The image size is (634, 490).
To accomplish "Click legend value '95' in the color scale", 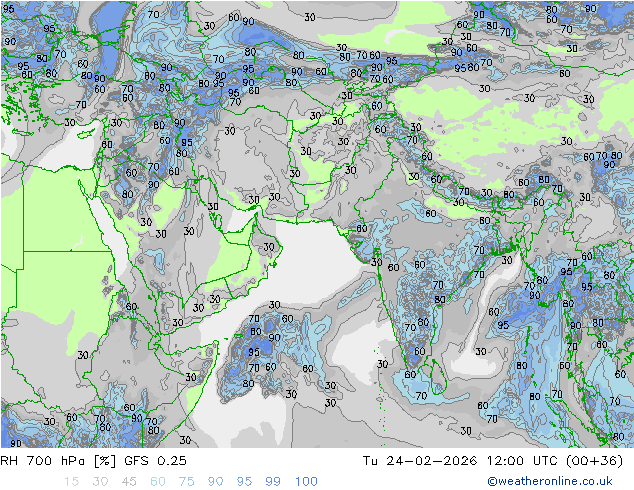I will point(244,482).
